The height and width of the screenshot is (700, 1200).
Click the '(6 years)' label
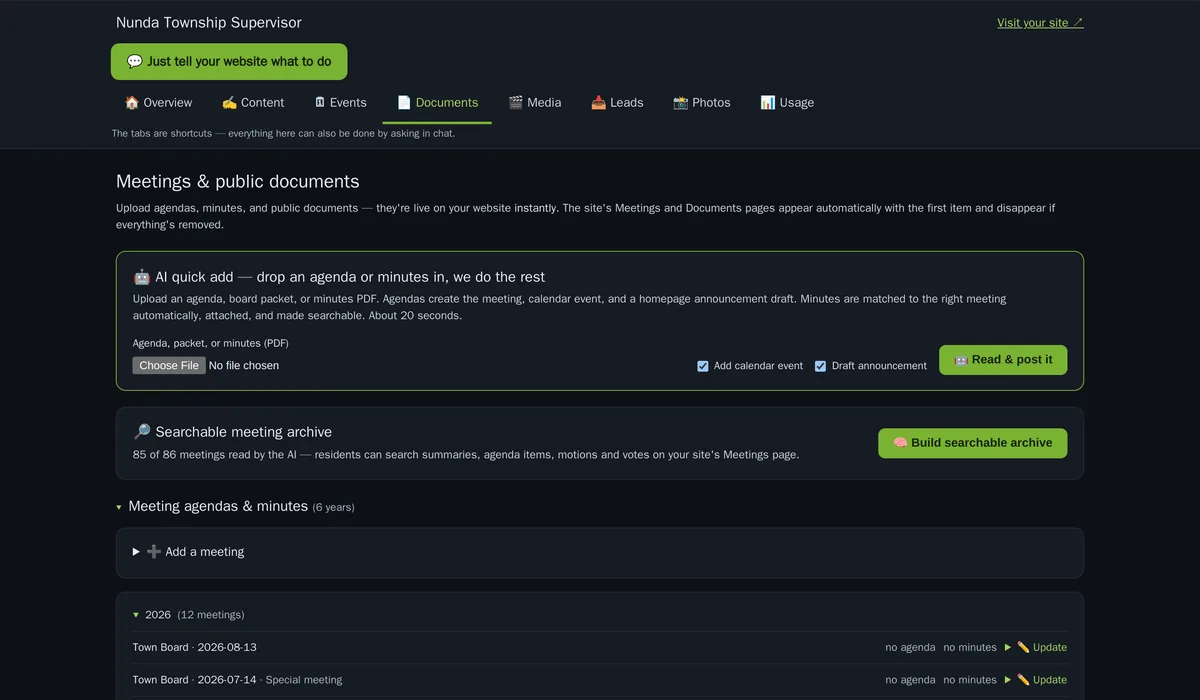click(334, 508)
